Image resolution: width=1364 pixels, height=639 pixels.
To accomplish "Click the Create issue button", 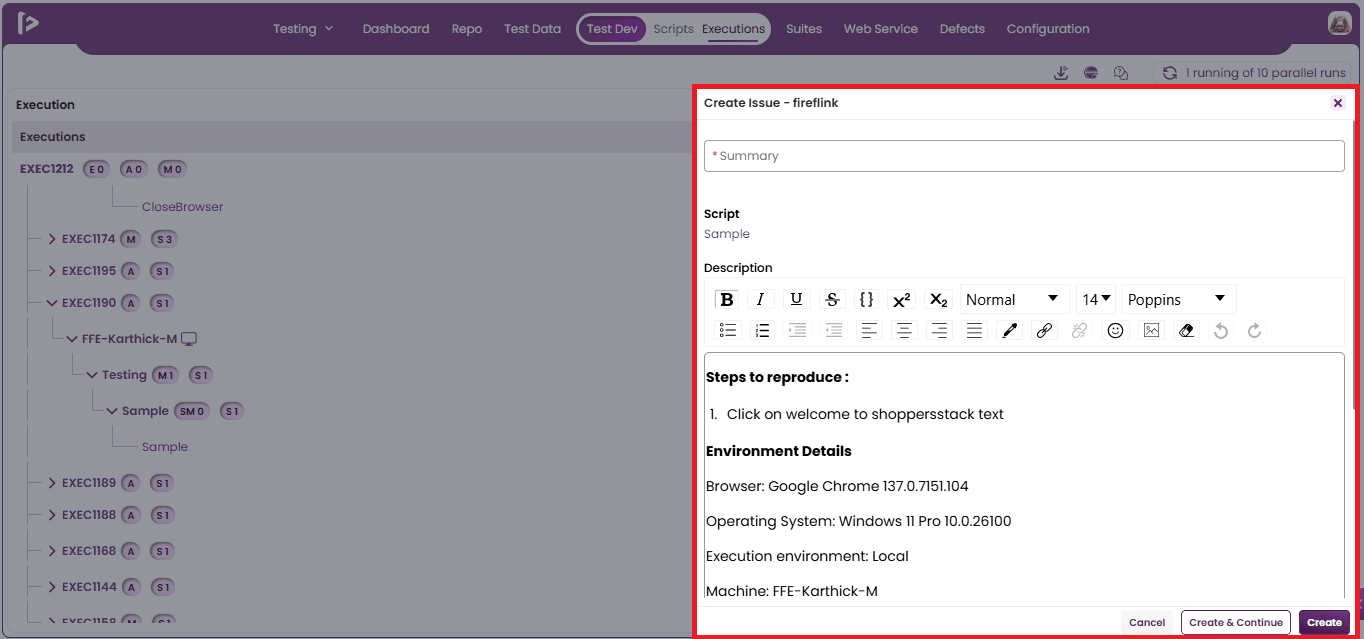I will click(1324, 622).
